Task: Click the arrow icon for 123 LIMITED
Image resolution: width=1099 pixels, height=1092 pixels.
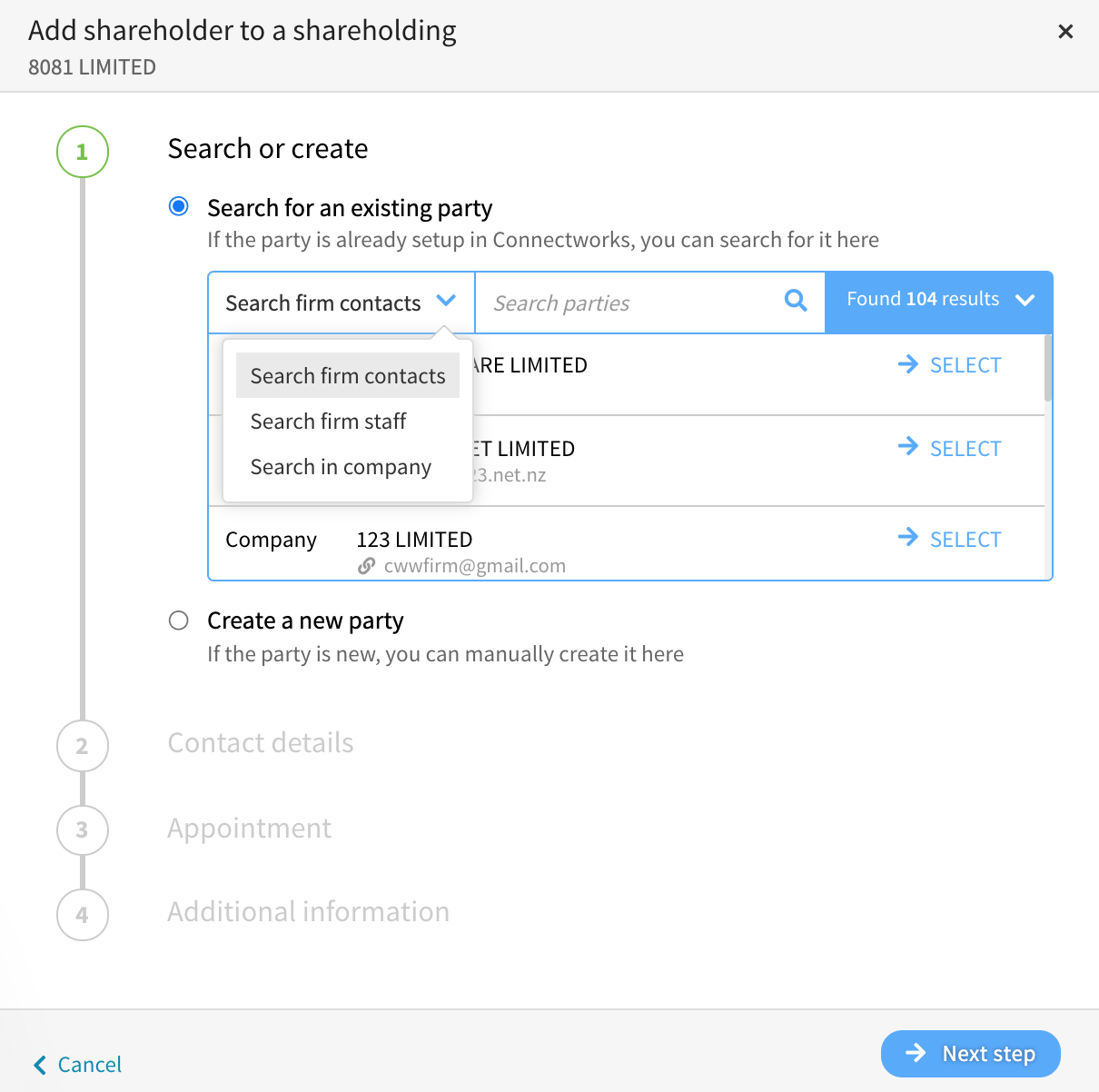Action: tap(907, 538)
